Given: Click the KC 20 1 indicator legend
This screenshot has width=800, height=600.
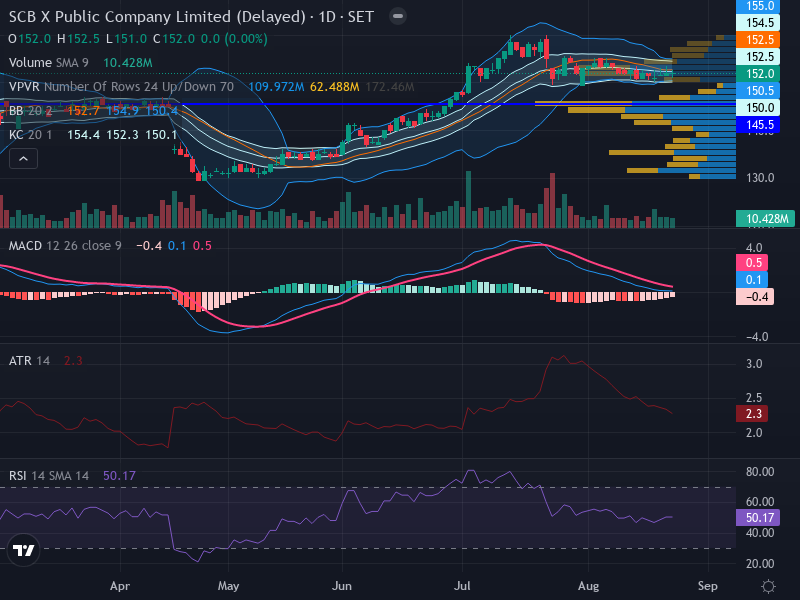Looking at the screenshot, I should click(x=30, y=135).
